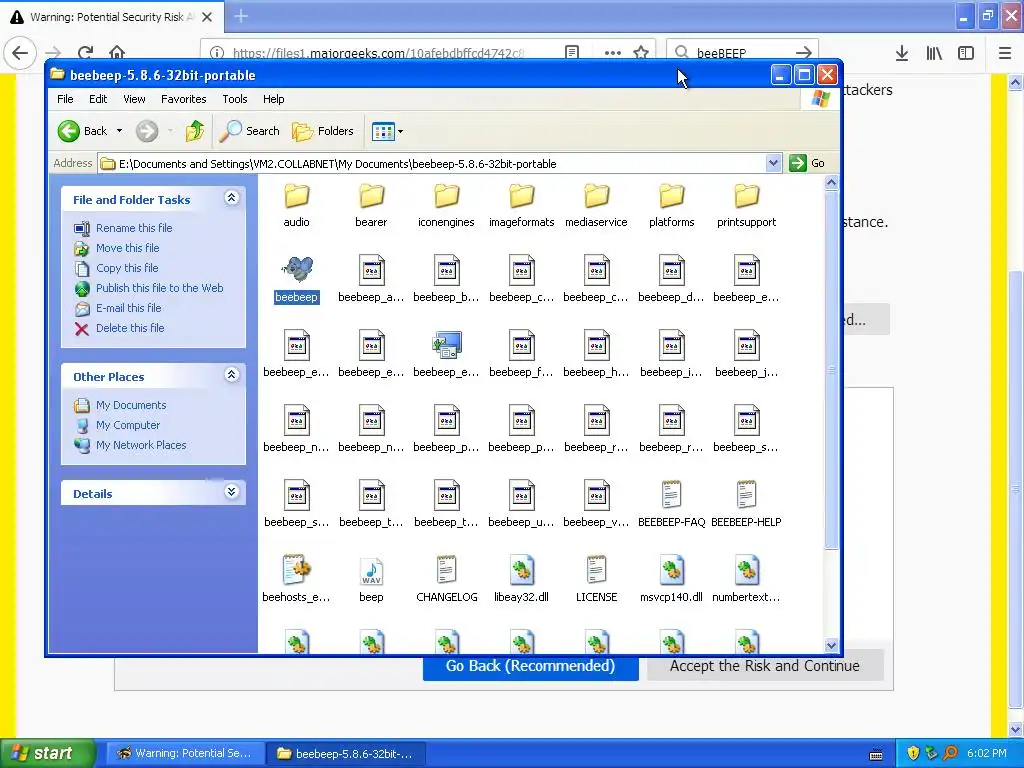This screenshot has height=768, width=1024.
Task: Expand the address bar dropdown
Action: tap(773, 163)
